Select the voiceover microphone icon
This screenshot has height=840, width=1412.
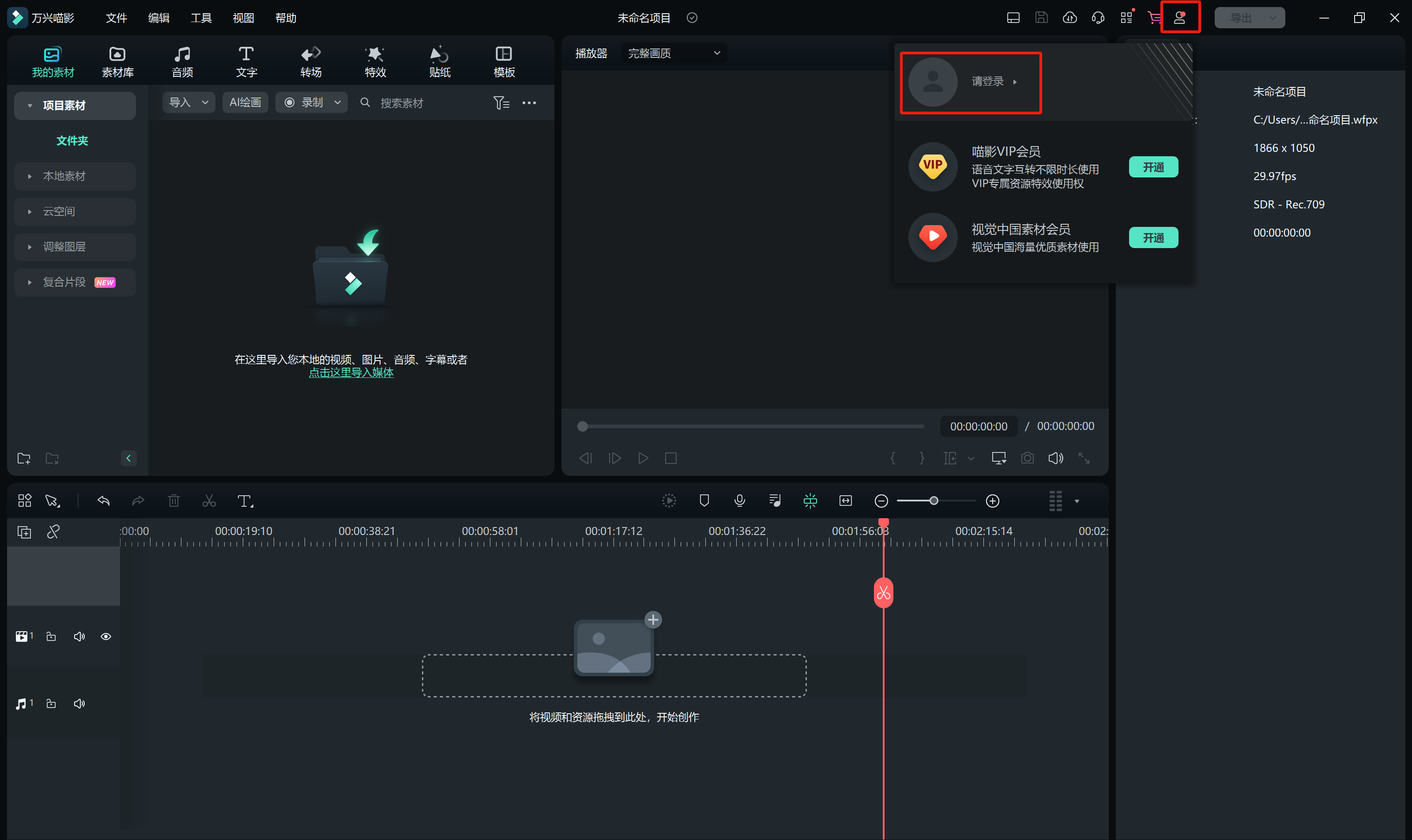coord(739,501)
